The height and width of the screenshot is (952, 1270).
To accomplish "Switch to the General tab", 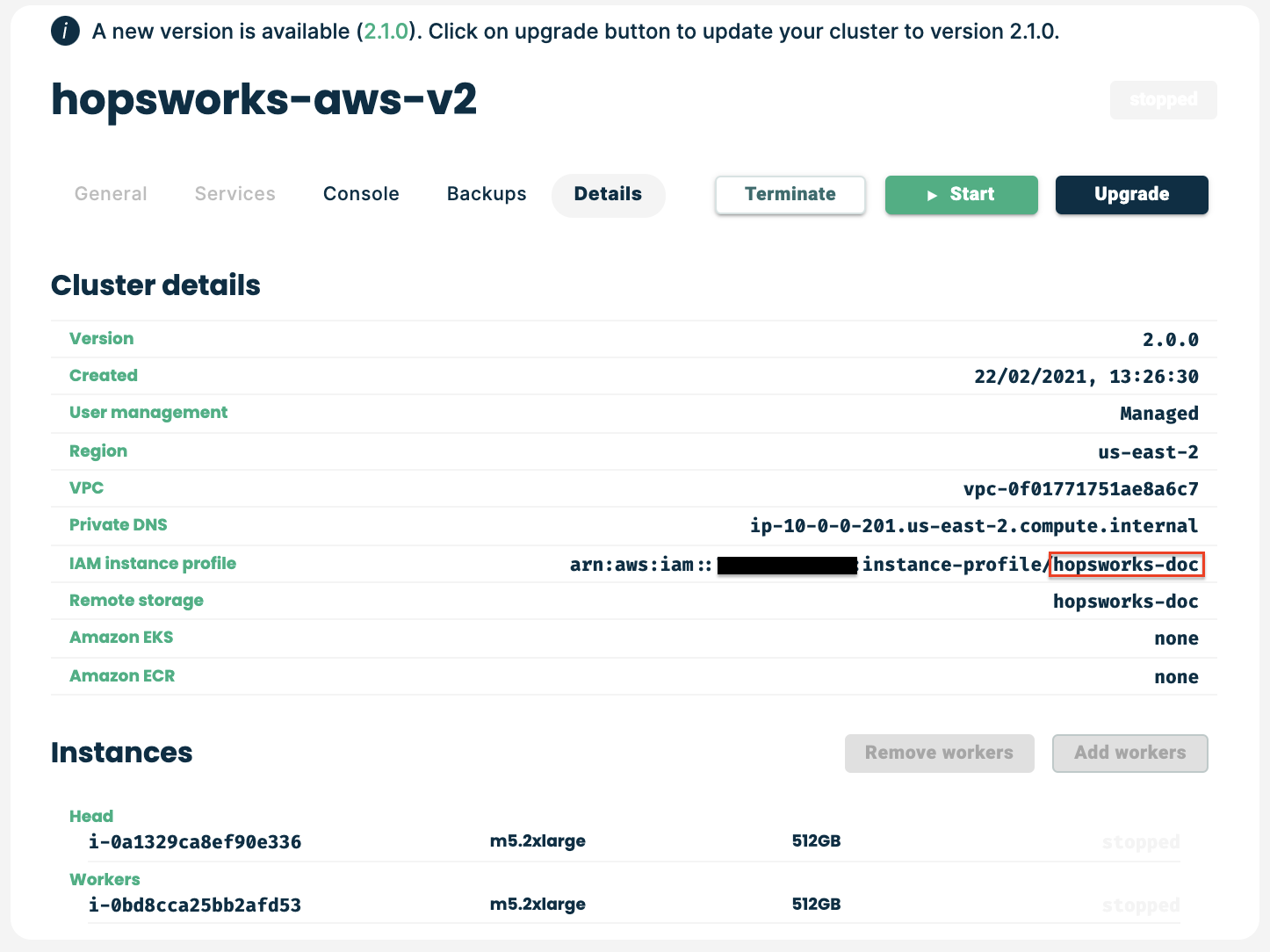I will coord(111,194).
